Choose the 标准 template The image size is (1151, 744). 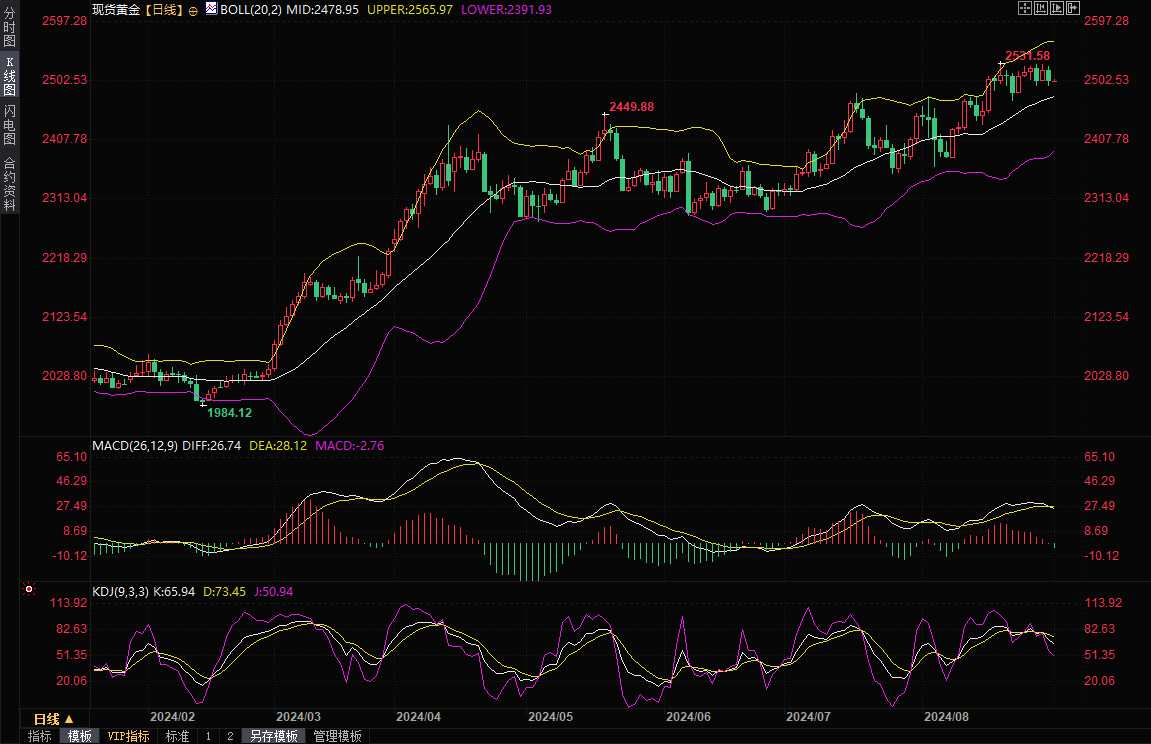(x=177, y=736)
